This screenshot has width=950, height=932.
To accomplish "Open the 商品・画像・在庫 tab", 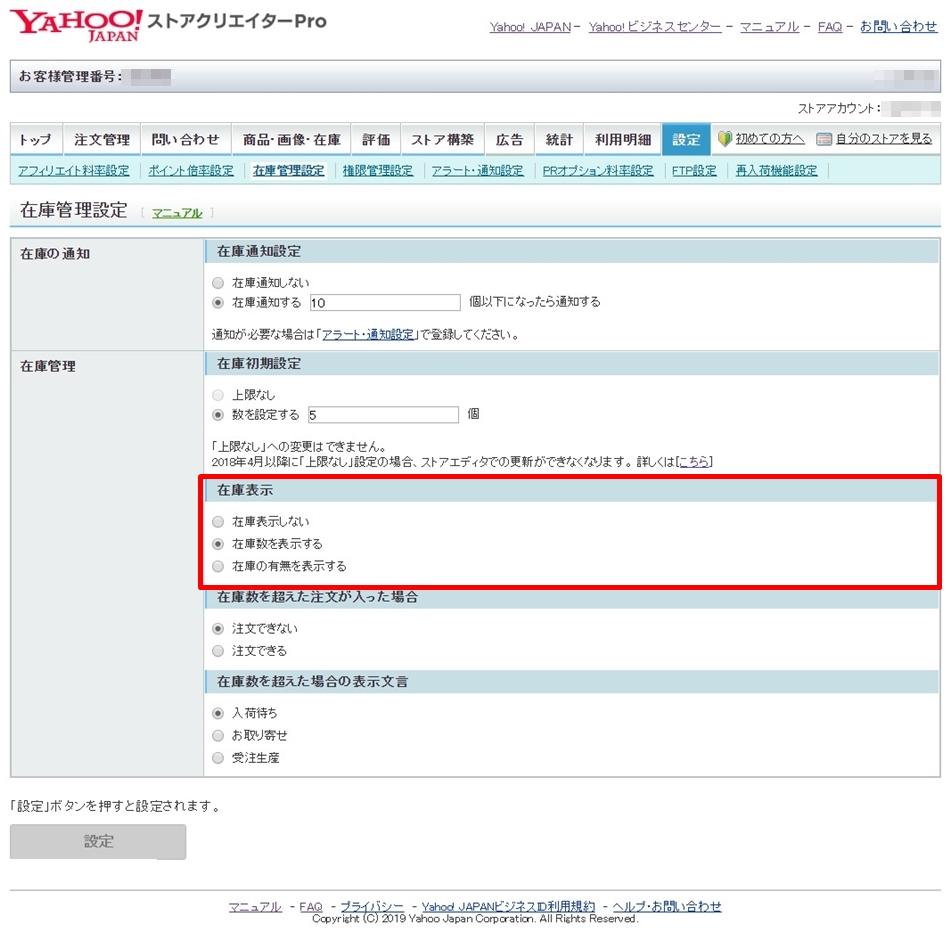I will [x=291, y=139].
